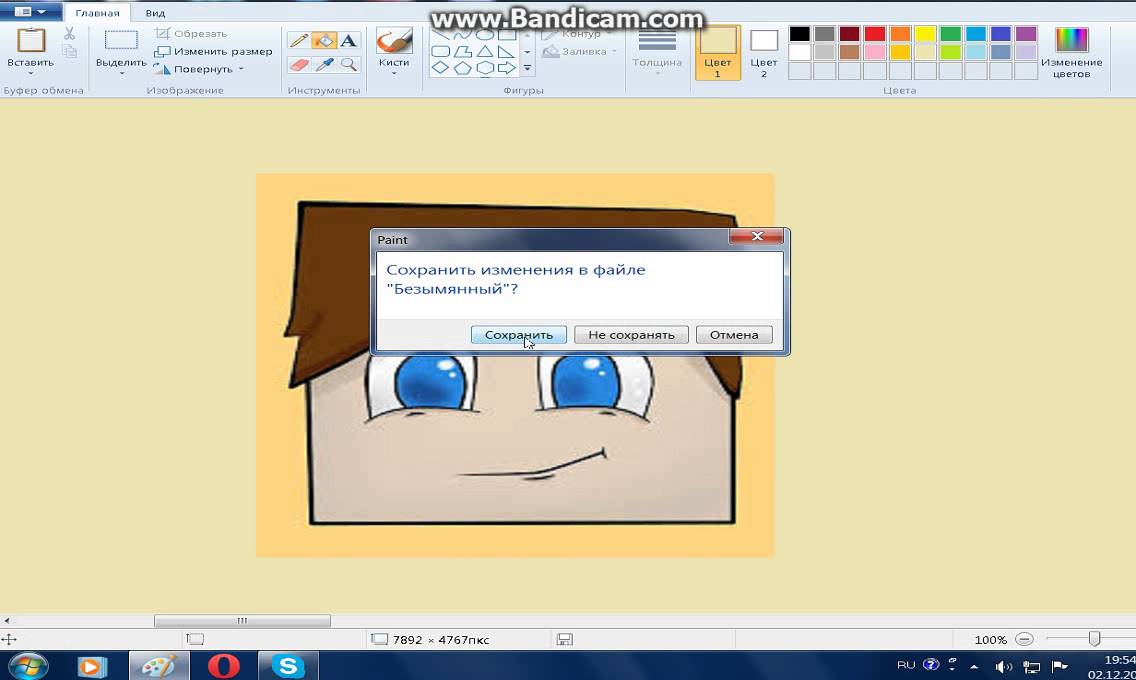This screenshot has width=1136, height=680.
Task: Select the Text tool
Action: 348,41
